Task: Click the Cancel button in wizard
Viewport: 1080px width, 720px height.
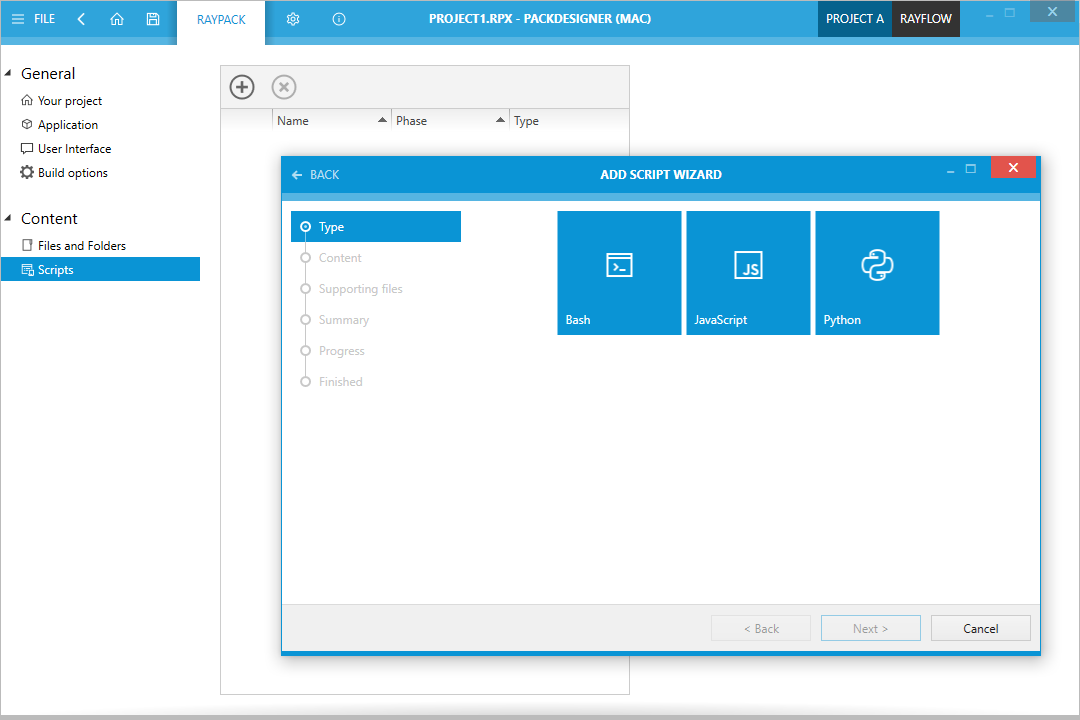Action: tap(980, 628)
